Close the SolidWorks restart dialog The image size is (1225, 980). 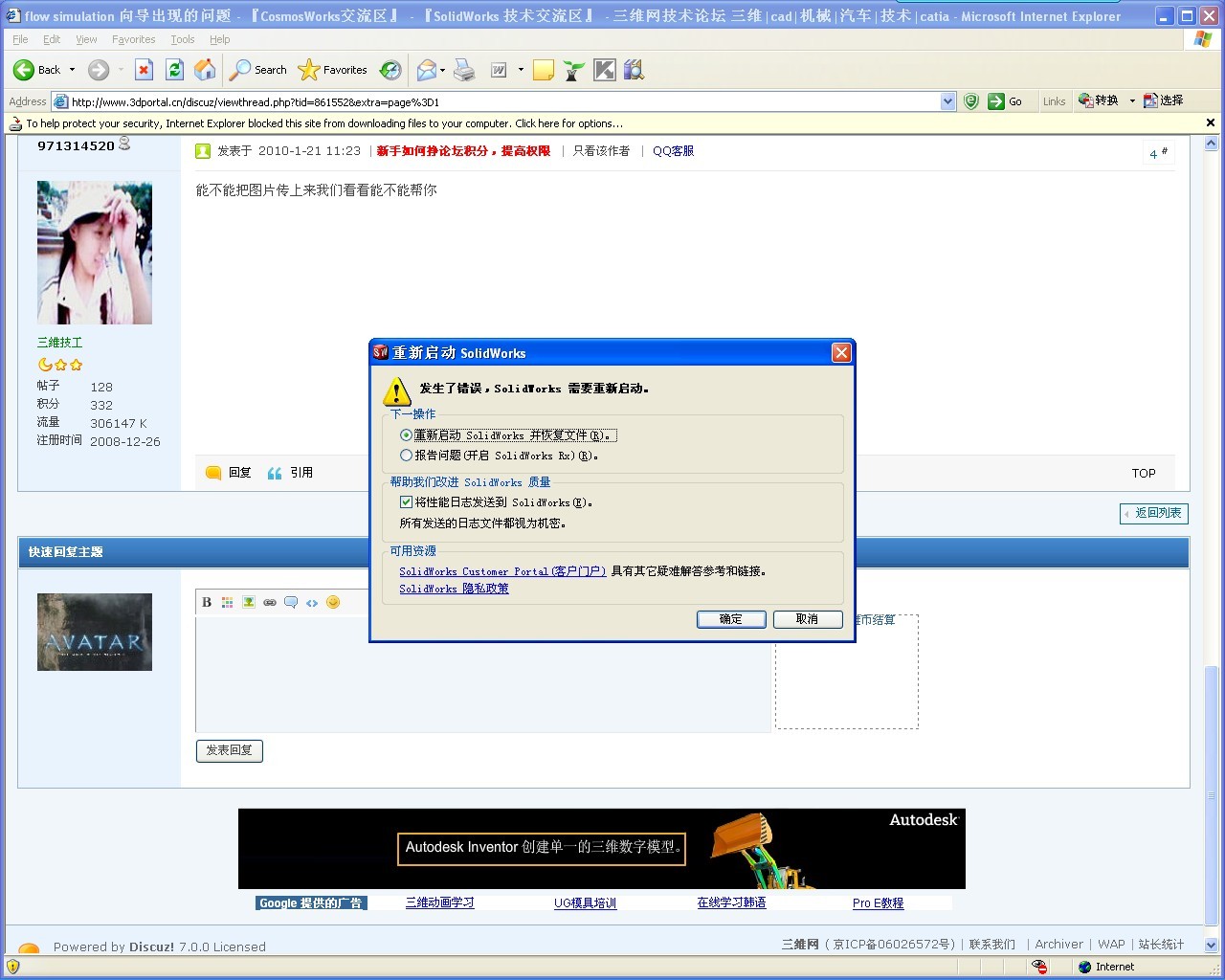[x=841, y=352]
